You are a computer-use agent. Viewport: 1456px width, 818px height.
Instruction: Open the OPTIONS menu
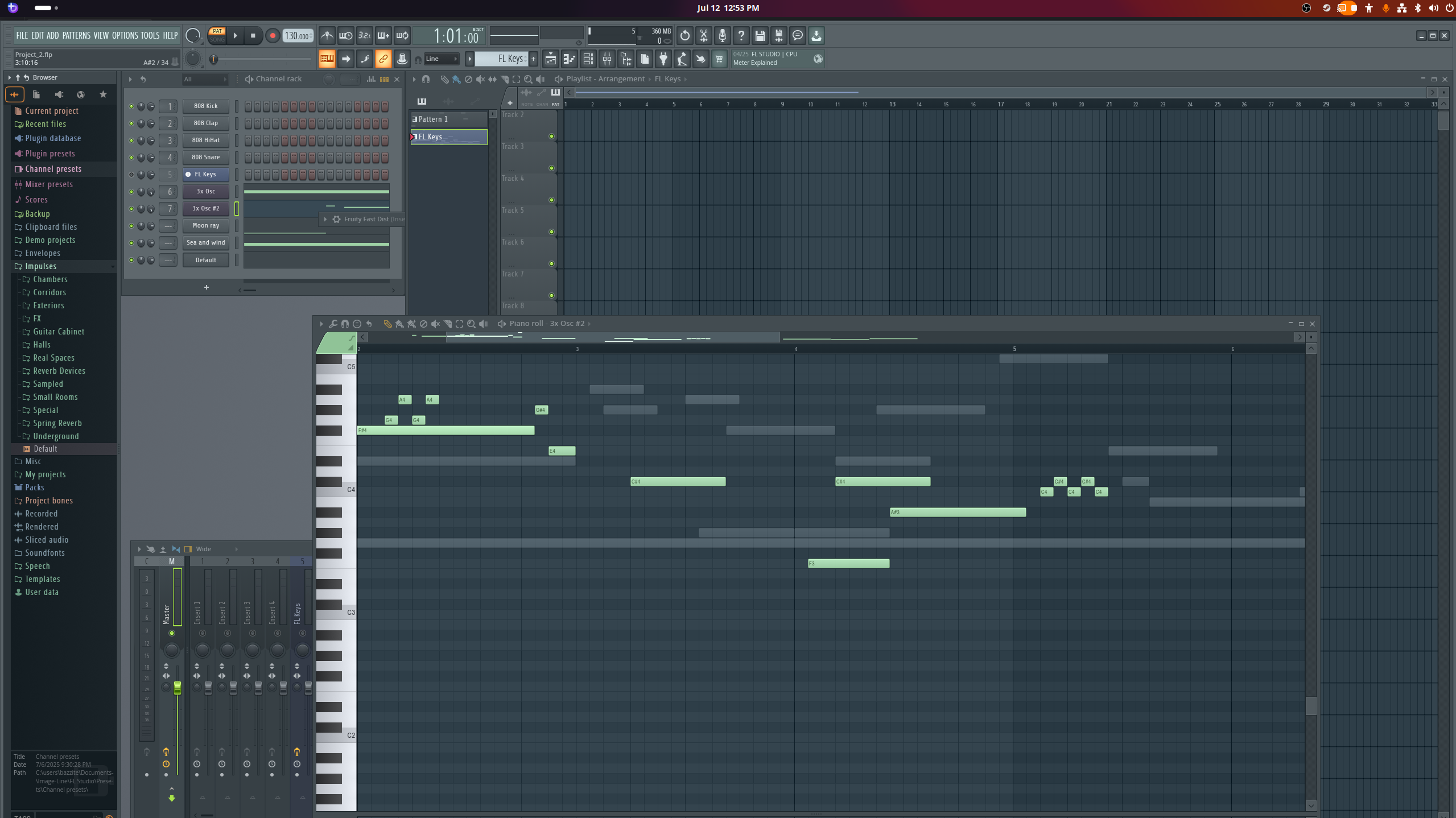pos(125,35)
